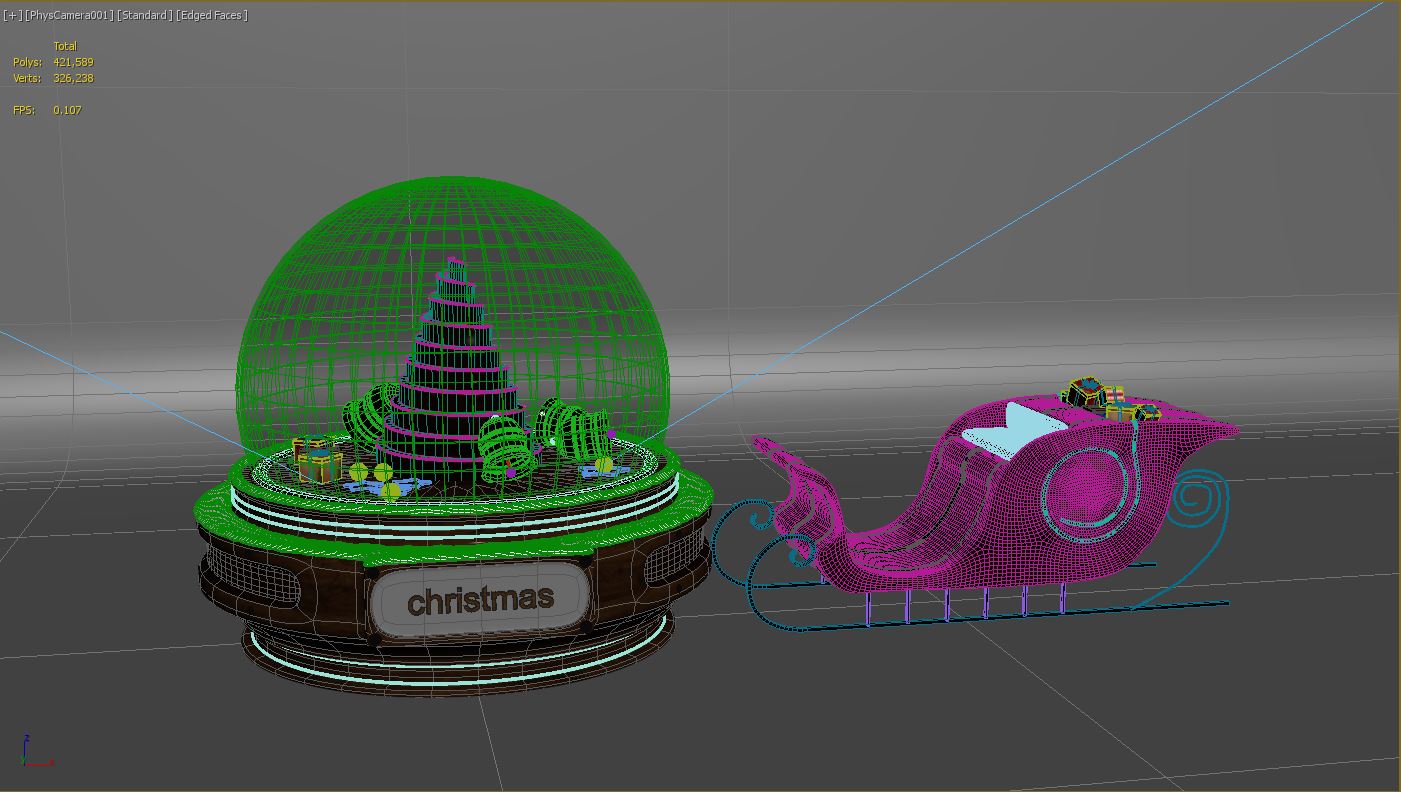The image size is (1401, 792).
Task: Click the 326,238 vertex count value
Action: click(73, 78)
